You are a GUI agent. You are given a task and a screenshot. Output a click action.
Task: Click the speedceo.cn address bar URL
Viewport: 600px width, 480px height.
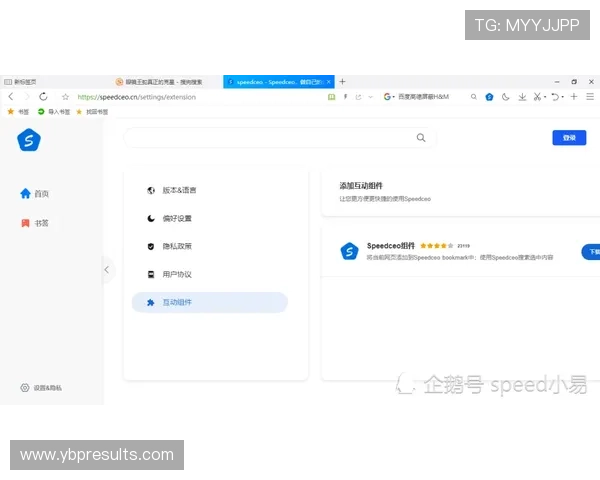point(137,97)
